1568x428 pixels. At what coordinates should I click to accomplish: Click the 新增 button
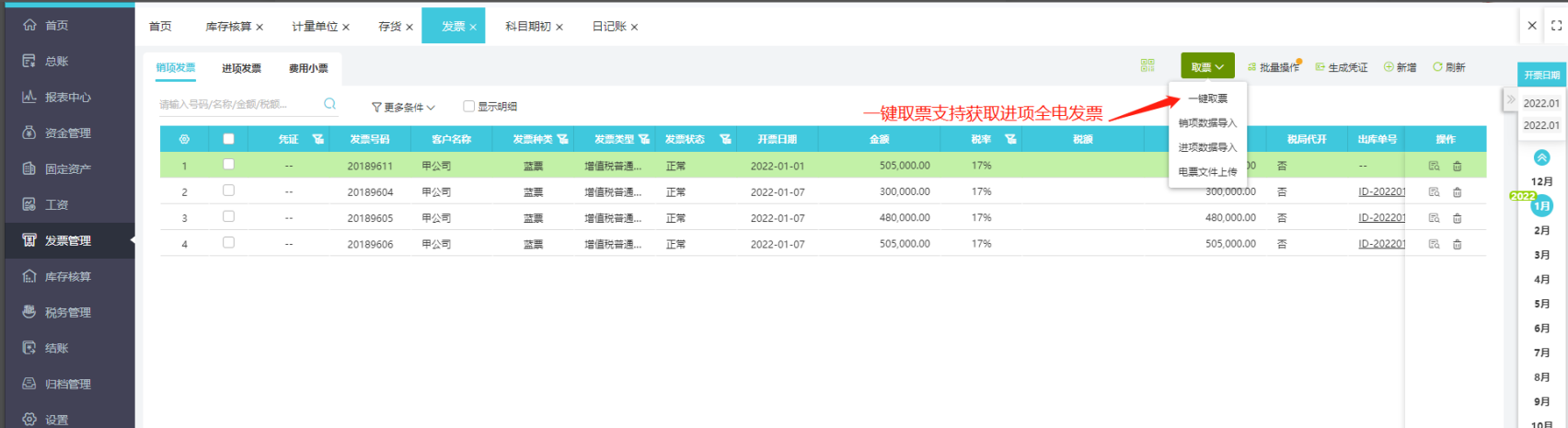(x=1400, y=67)
